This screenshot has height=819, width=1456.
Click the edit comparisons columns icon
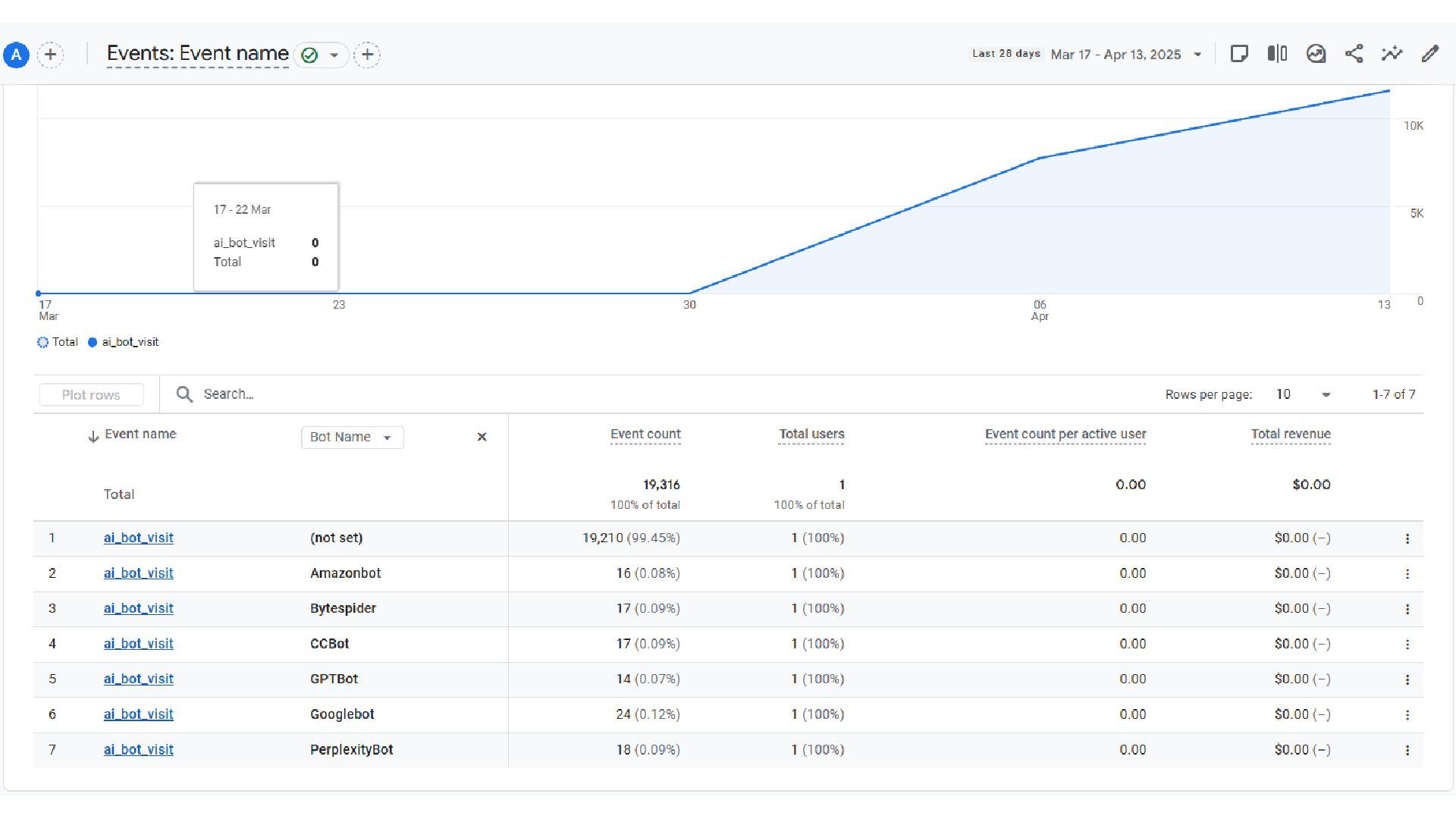(1277, 54)
